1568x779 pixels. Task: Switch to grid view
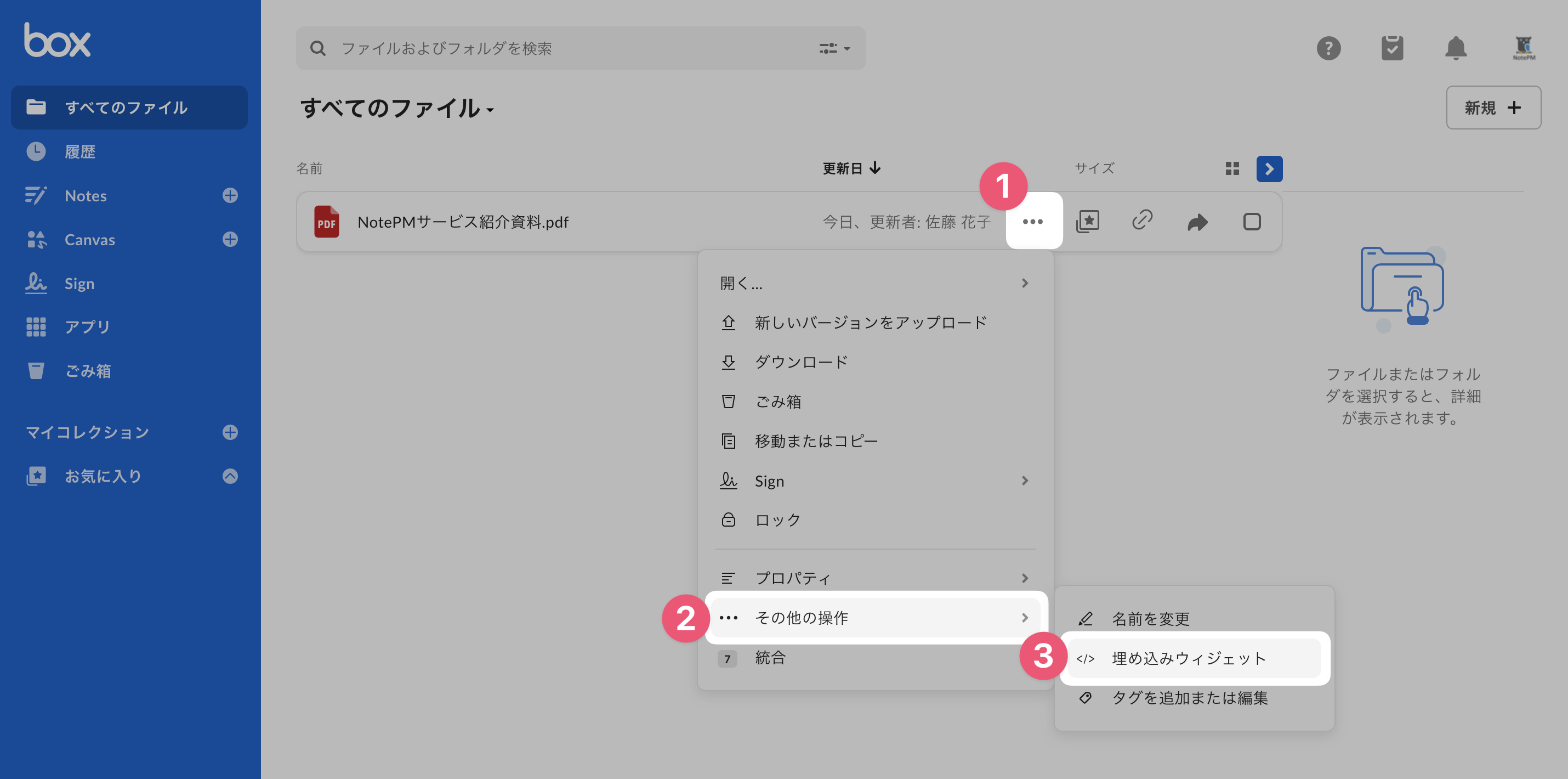coord(1232,169)
